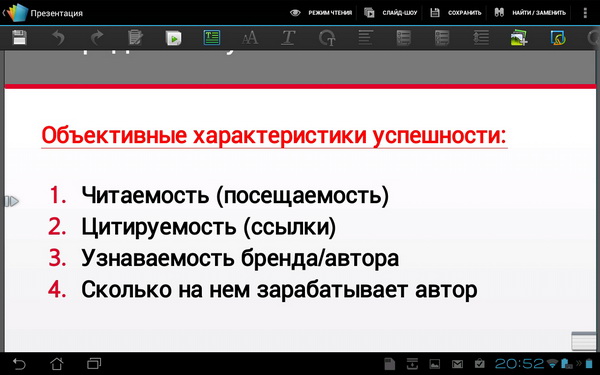Open the slide notes icon
600x375 pixels.
pyautogui.click(x=135, y=38)
